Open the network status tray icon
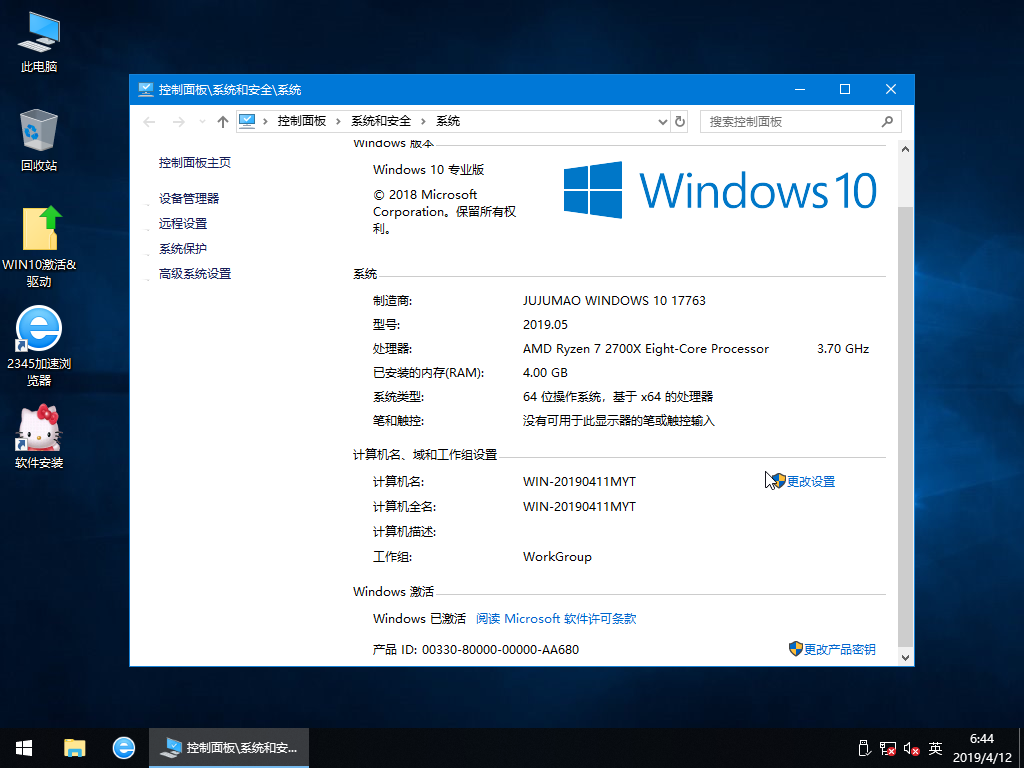1024x768 pixels. (888, 748)
